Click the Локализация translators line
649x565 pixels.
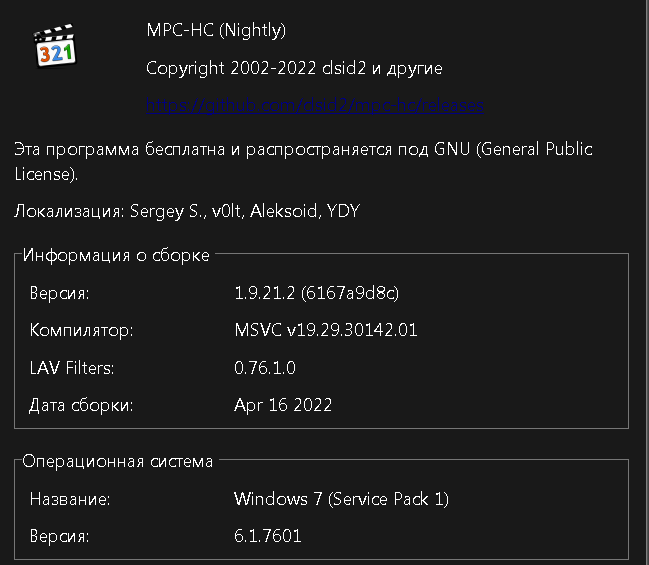tap(187, 211)
